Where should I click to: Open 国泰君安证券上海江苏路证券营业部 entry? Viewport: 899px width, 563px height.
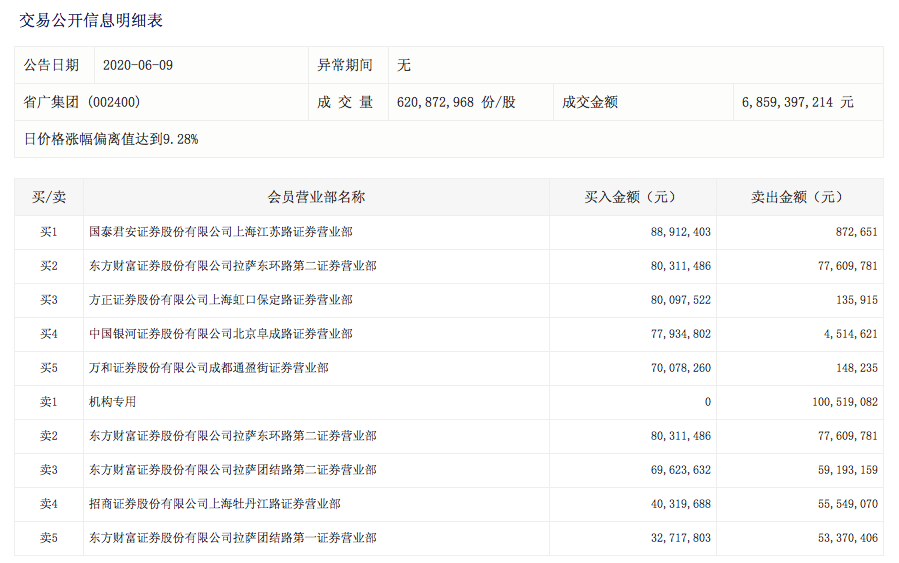[220, 232]
